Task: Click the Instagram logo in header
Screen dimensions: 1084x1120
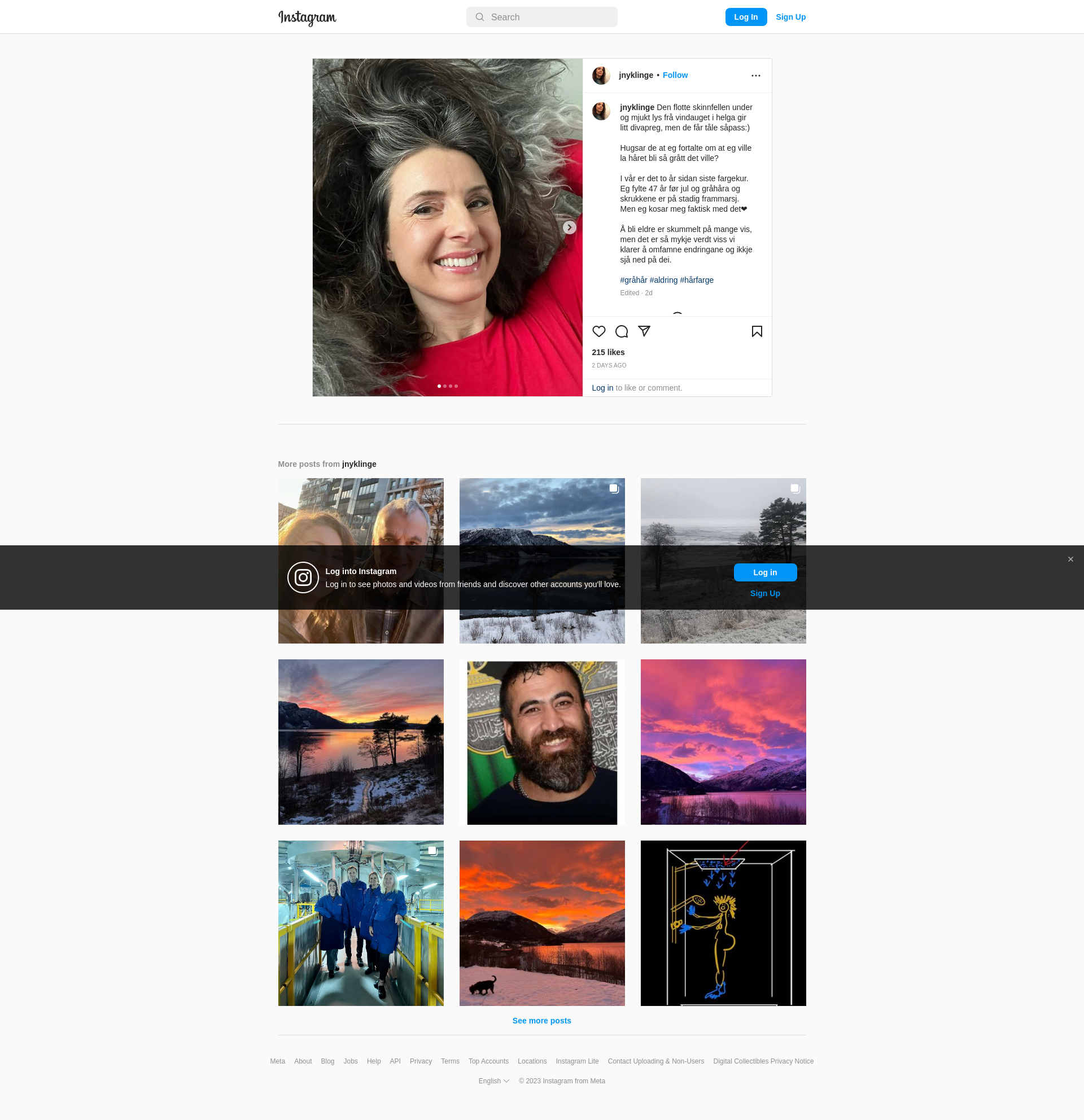Action: [x=307, y=17]
